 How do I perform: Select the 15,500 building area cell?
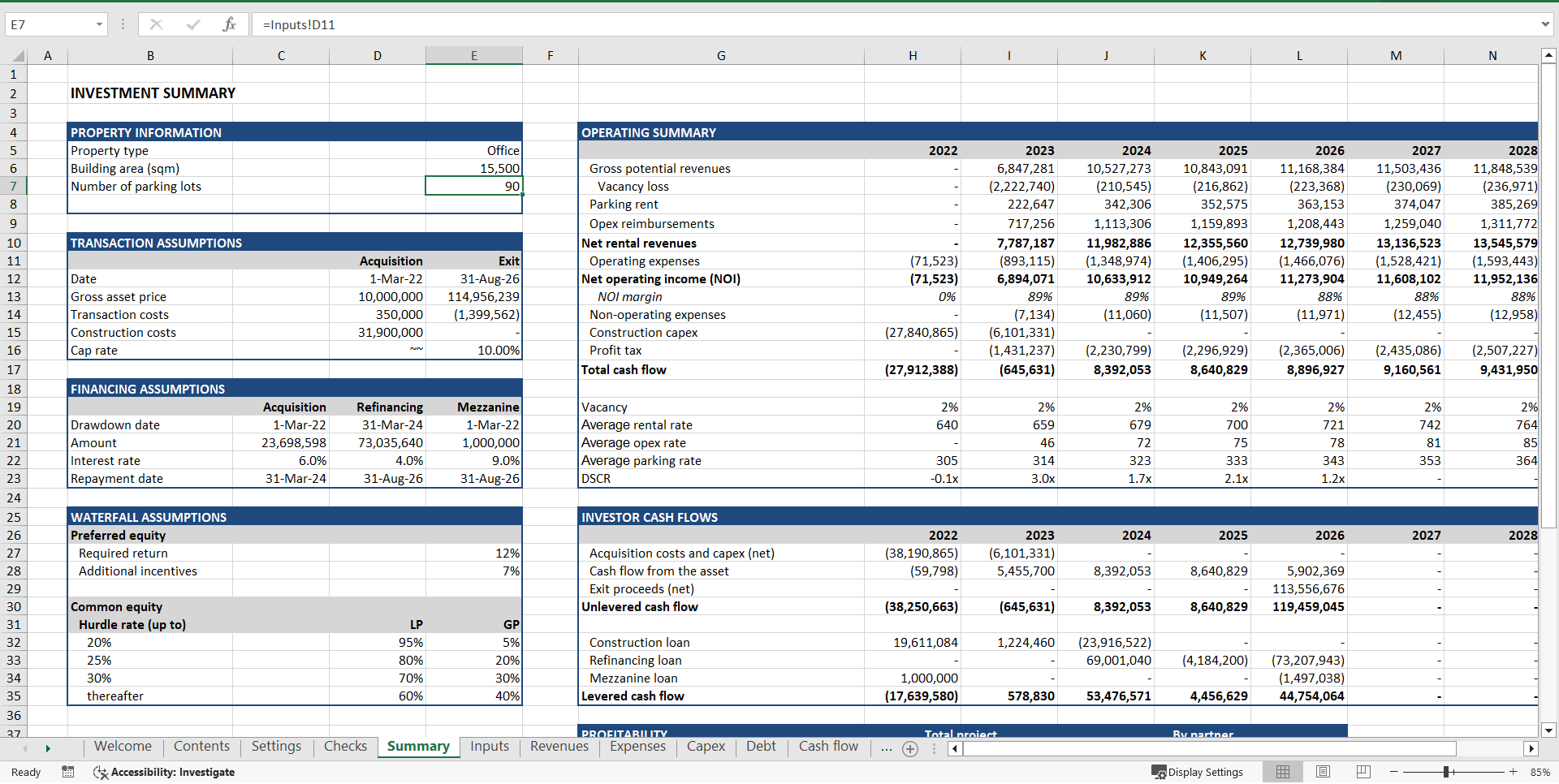click(x=474, y=169)
